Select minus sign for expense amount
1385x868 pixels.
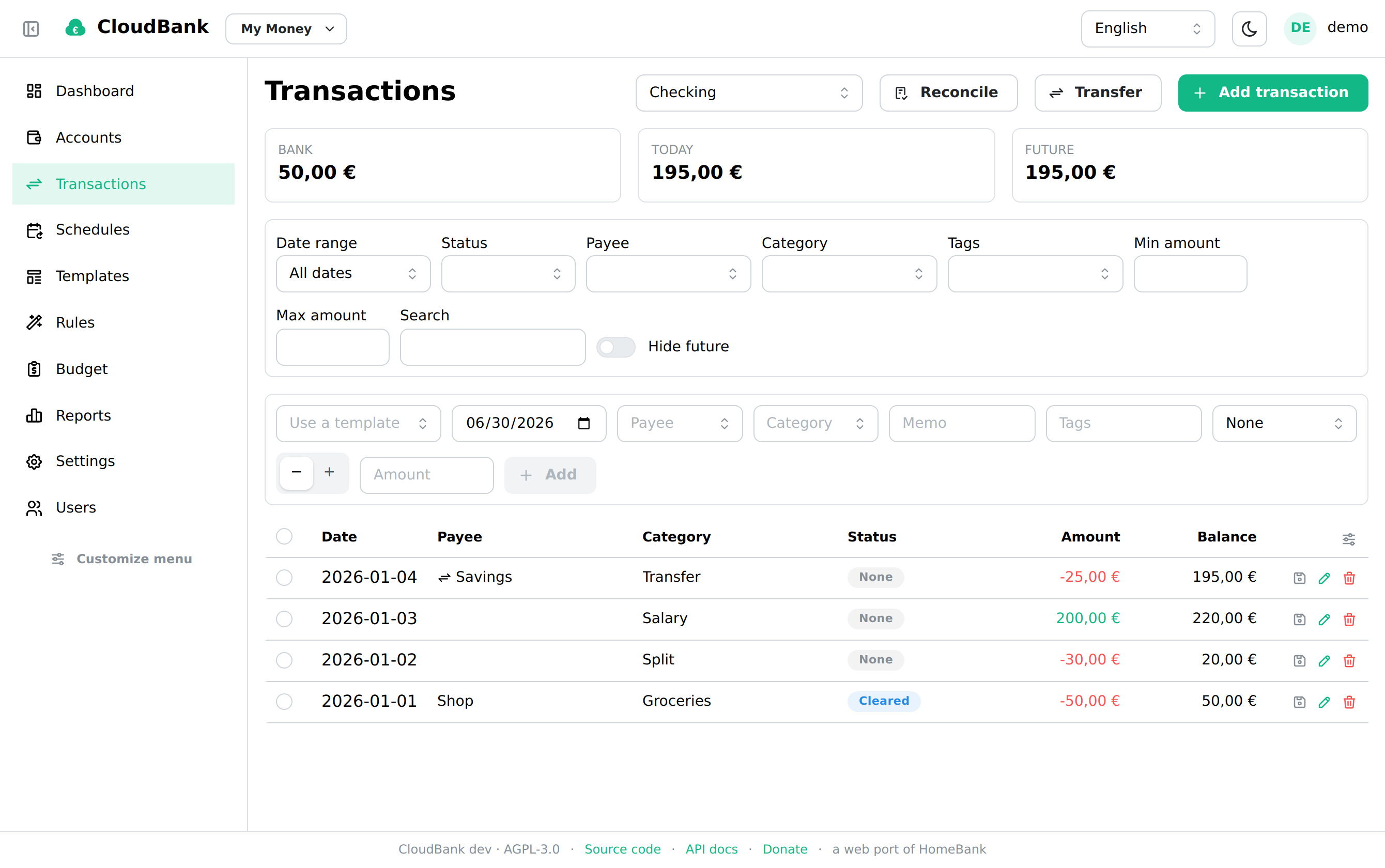pos(296,472)
